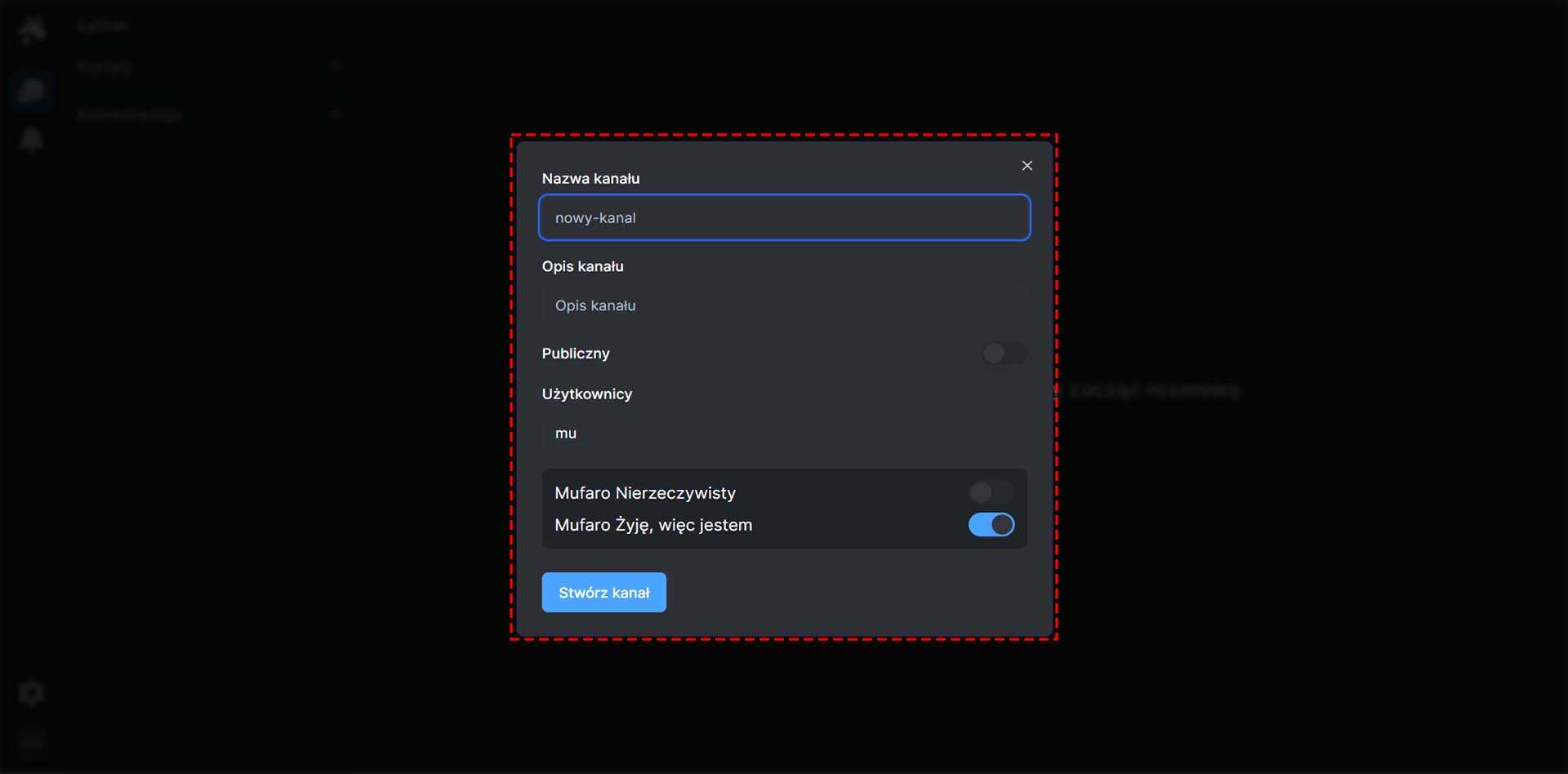Focus the Opis kanału description field

click(784, 305)
